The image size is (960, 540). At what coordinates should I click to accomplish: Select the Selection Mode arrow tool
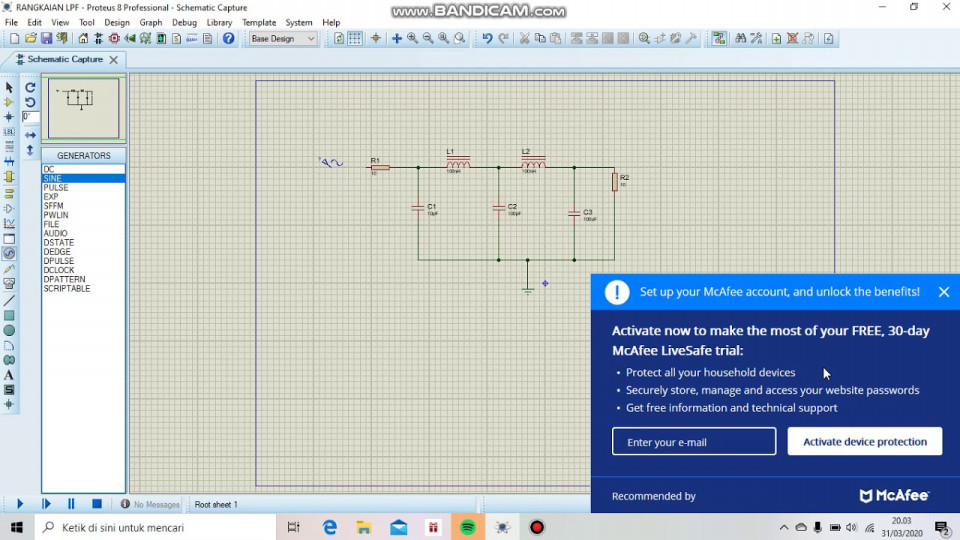click(9, 88)
